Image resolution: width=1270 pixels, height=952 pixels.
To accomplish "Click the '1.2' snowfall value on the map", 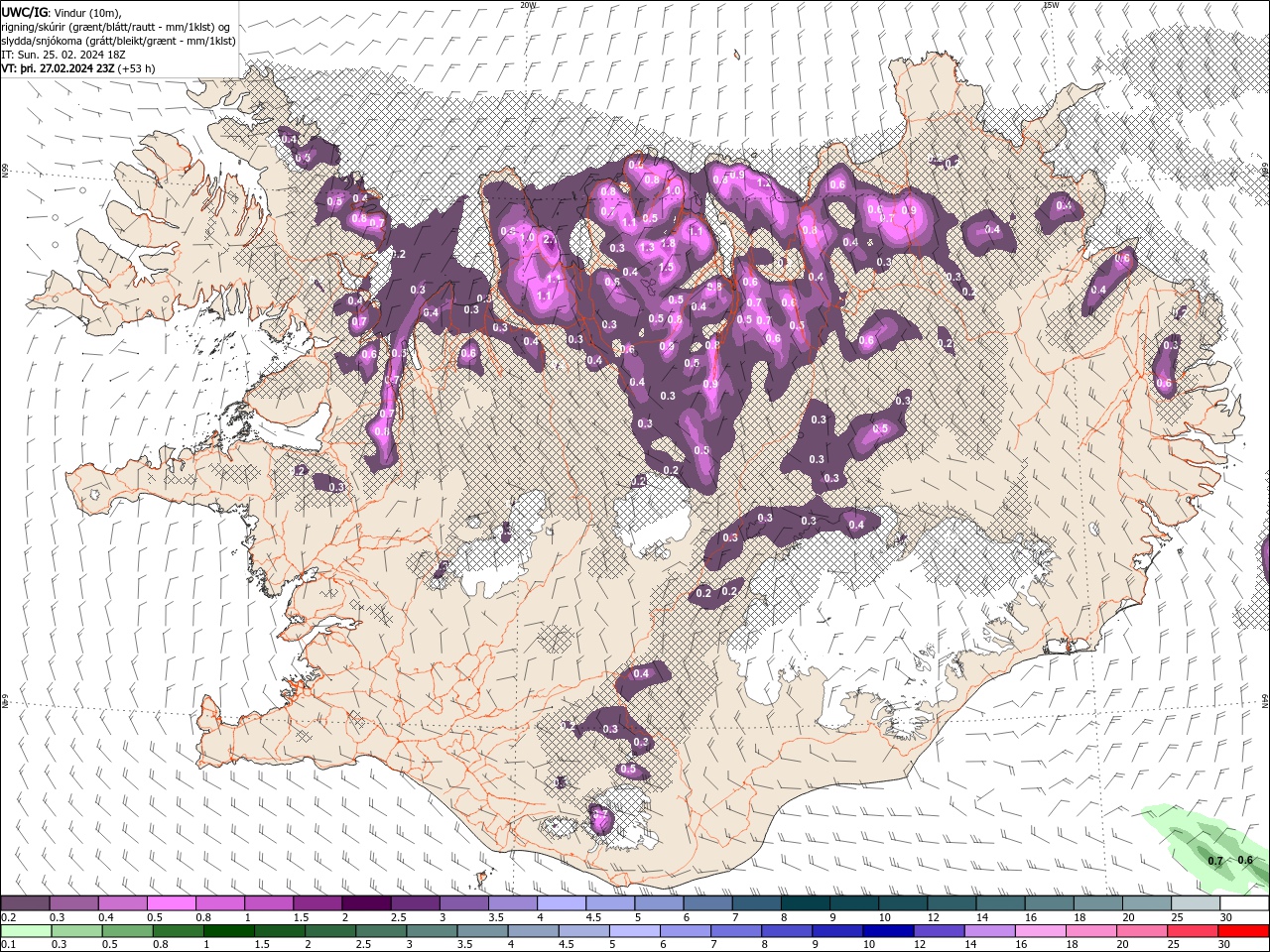I will 764,183.
